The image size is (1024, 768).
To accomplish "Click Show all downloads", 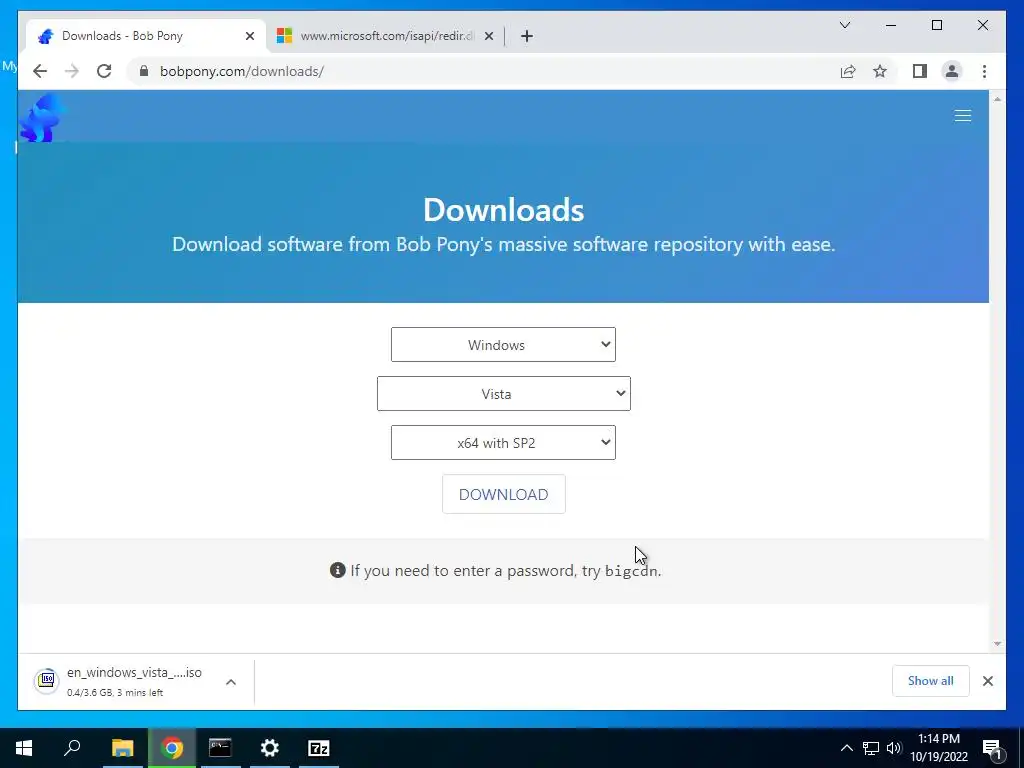I will click(x=931, y=681).
